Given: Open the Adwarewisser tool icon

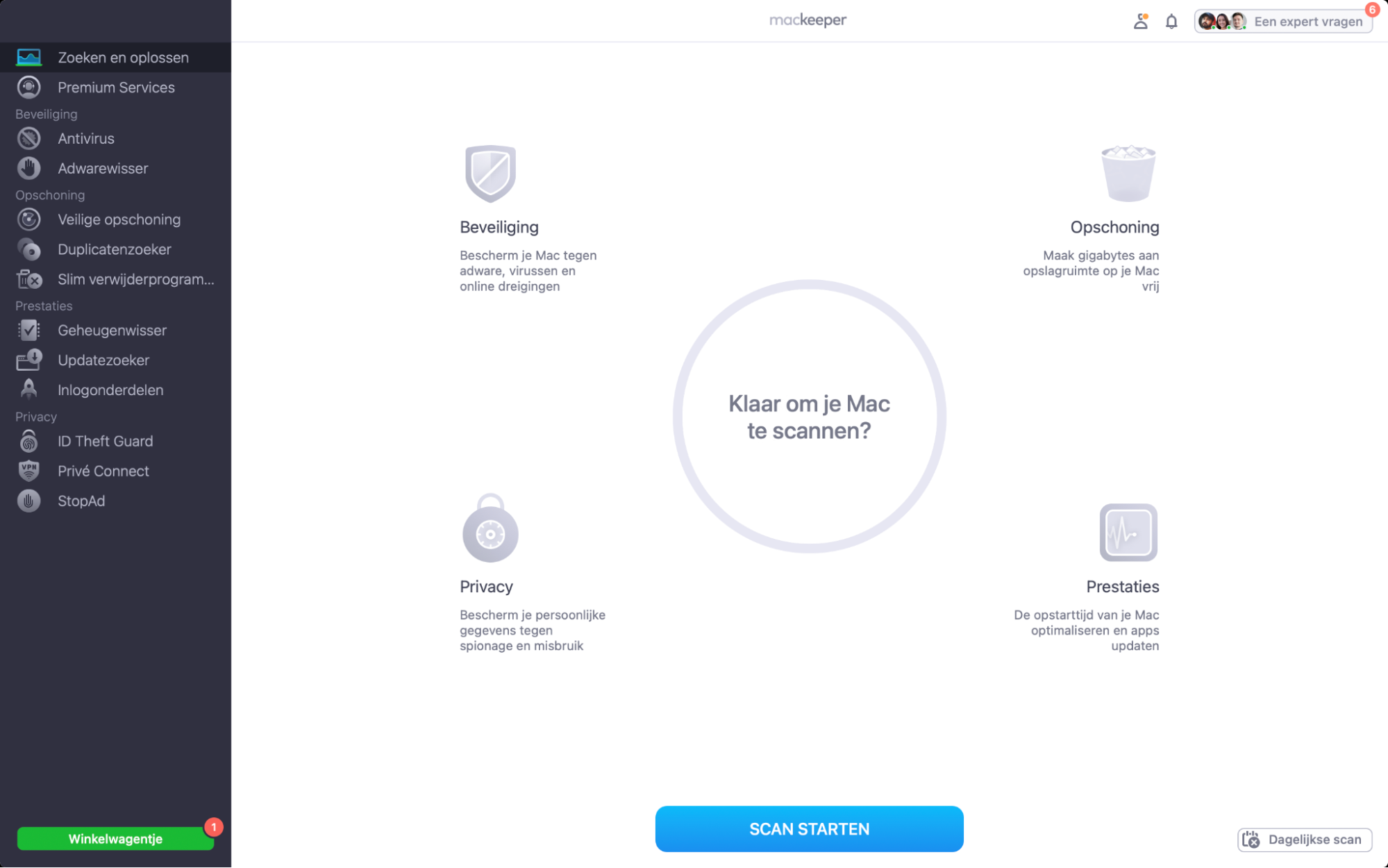Looking at the screenshot, I should point(28,168).
